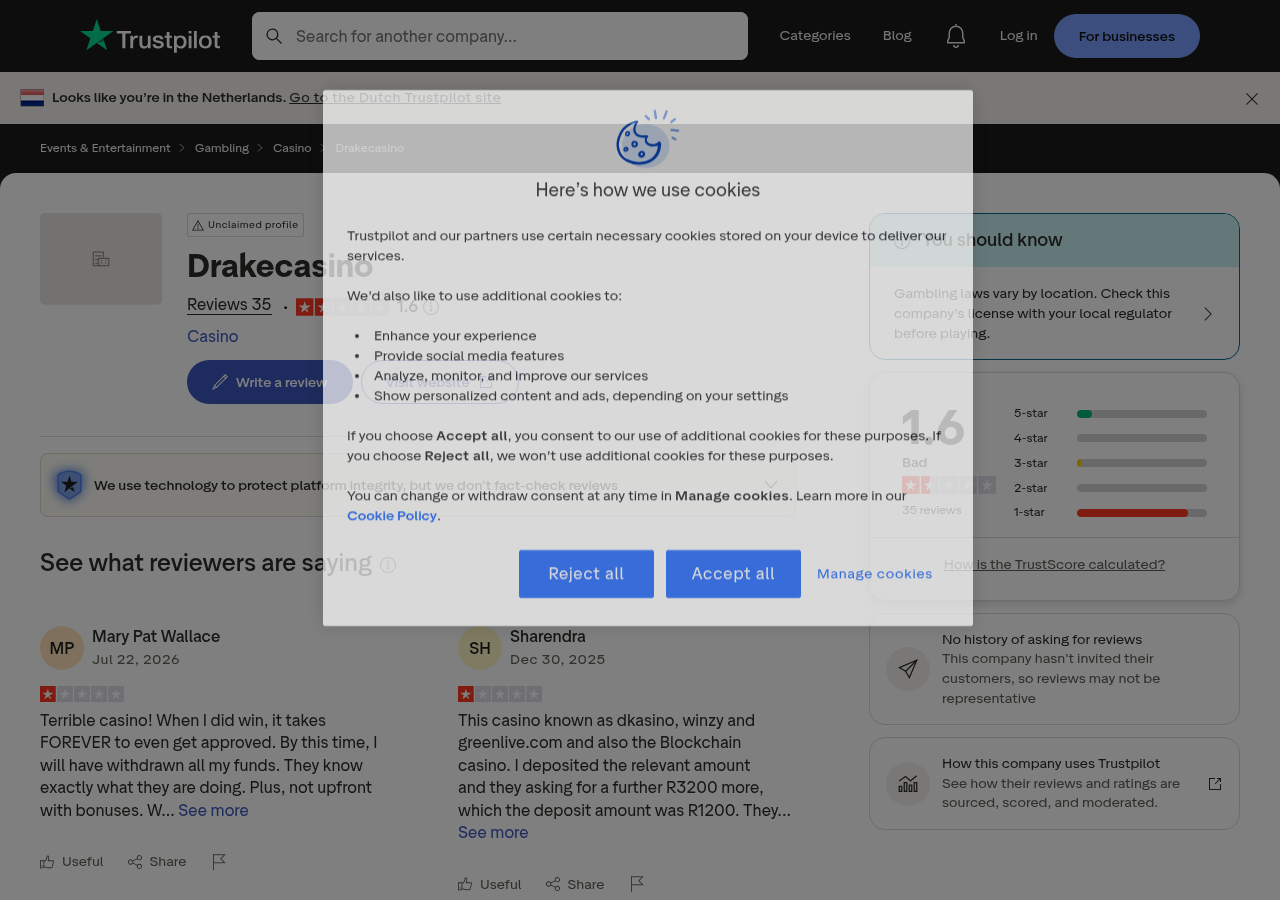Go to the Dutch Trustpilot site link
The width and height of the screenshot is (1280, 900).
[x=395, y=98]
